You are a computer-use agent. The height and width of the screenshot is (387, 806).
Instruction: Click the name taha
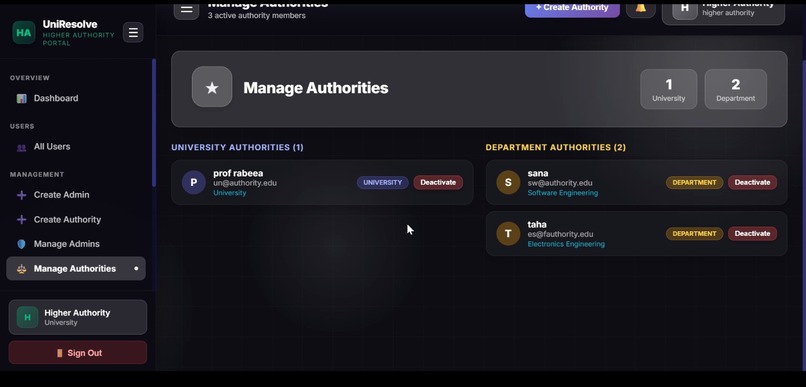pos(537,225)
